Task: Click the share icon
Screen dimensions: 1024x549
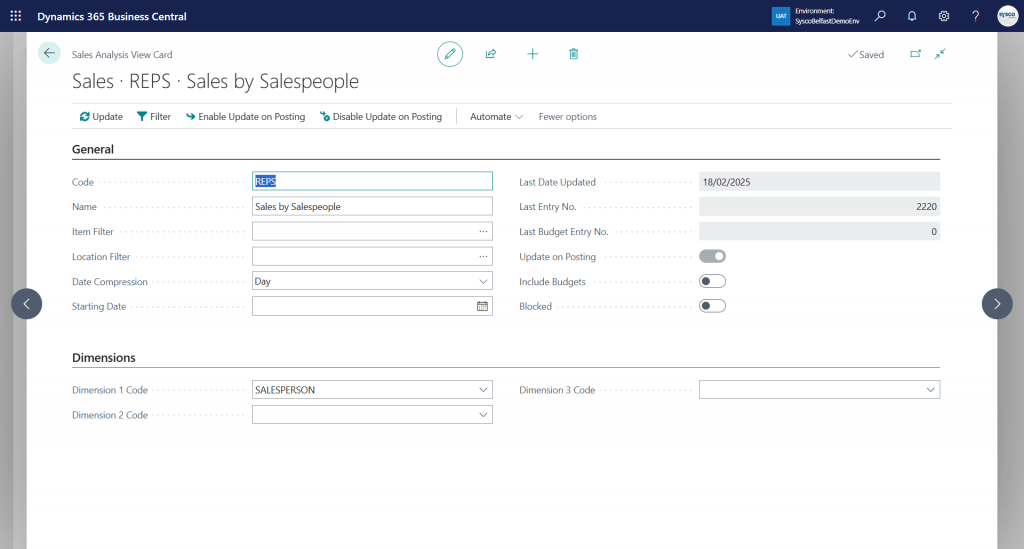Action: [x=491, y=54]
